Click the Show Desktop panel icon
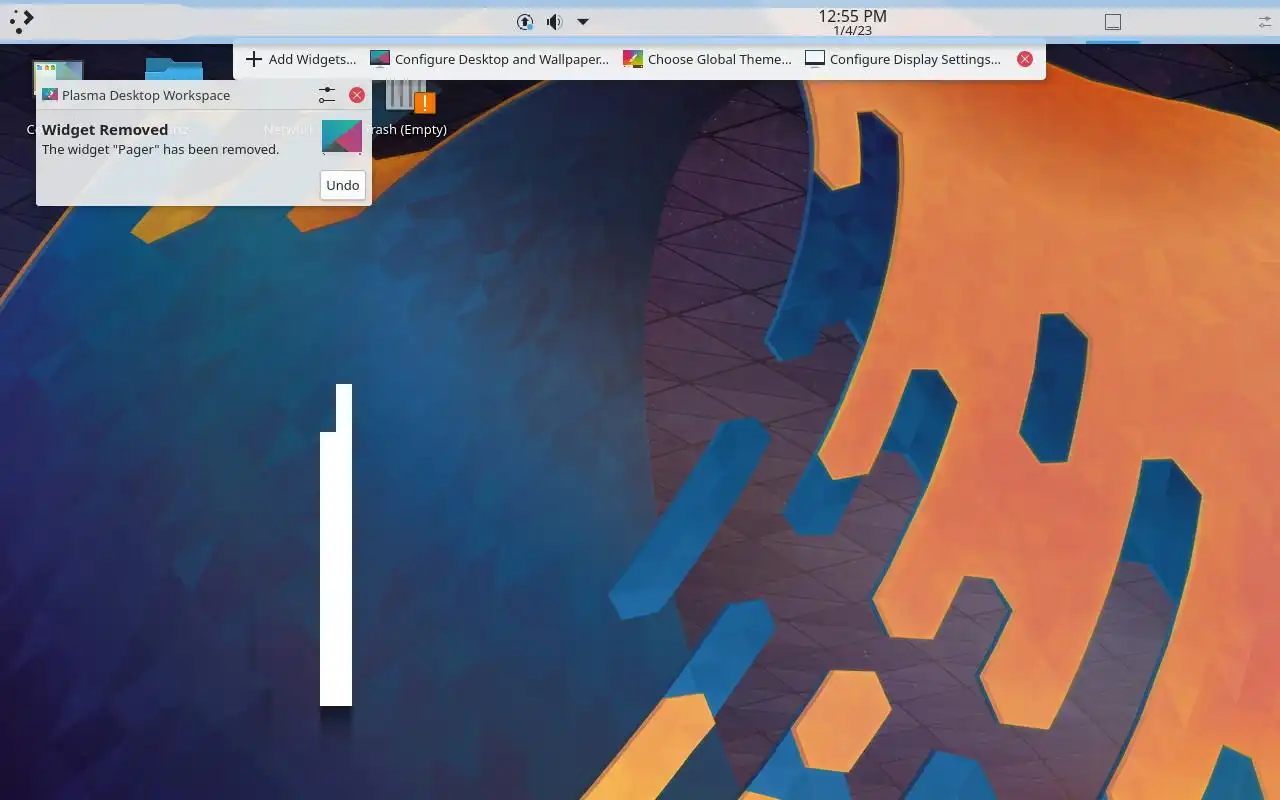The image size is (1280, 800). tap(1113, 21)
